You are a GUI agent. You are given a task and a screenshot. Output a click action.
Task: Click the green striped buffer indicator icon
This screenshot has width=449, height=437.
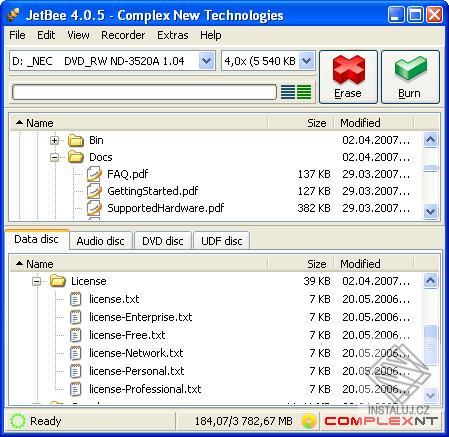(x=304, y=92)
